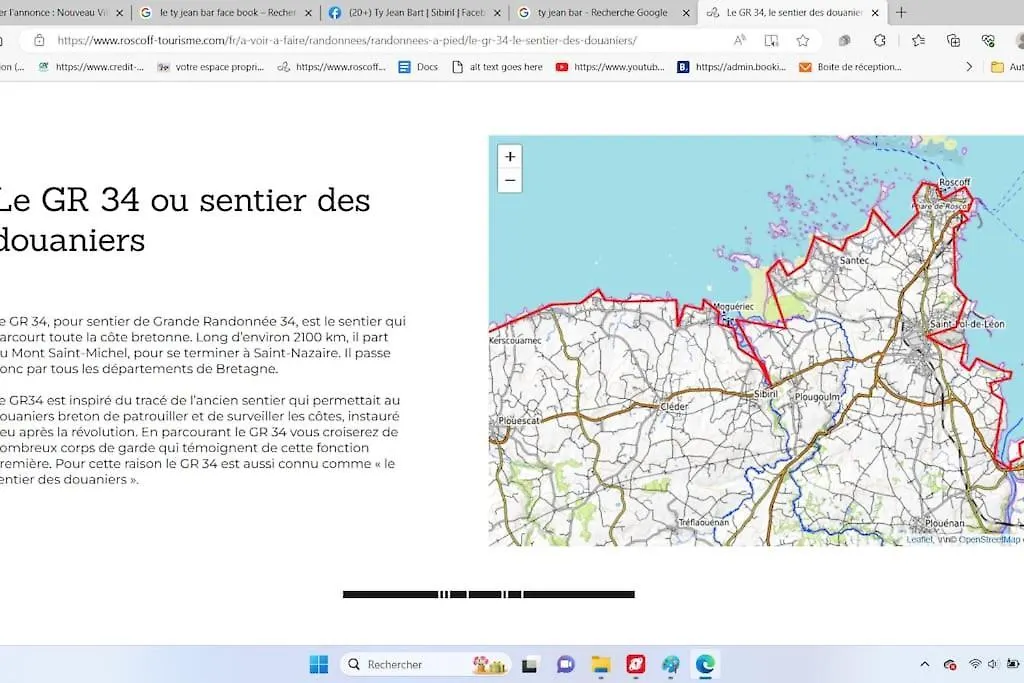1024x683 pixels.
Task: Open the credit bookmark in favorites bar
Action: point(91,67)
